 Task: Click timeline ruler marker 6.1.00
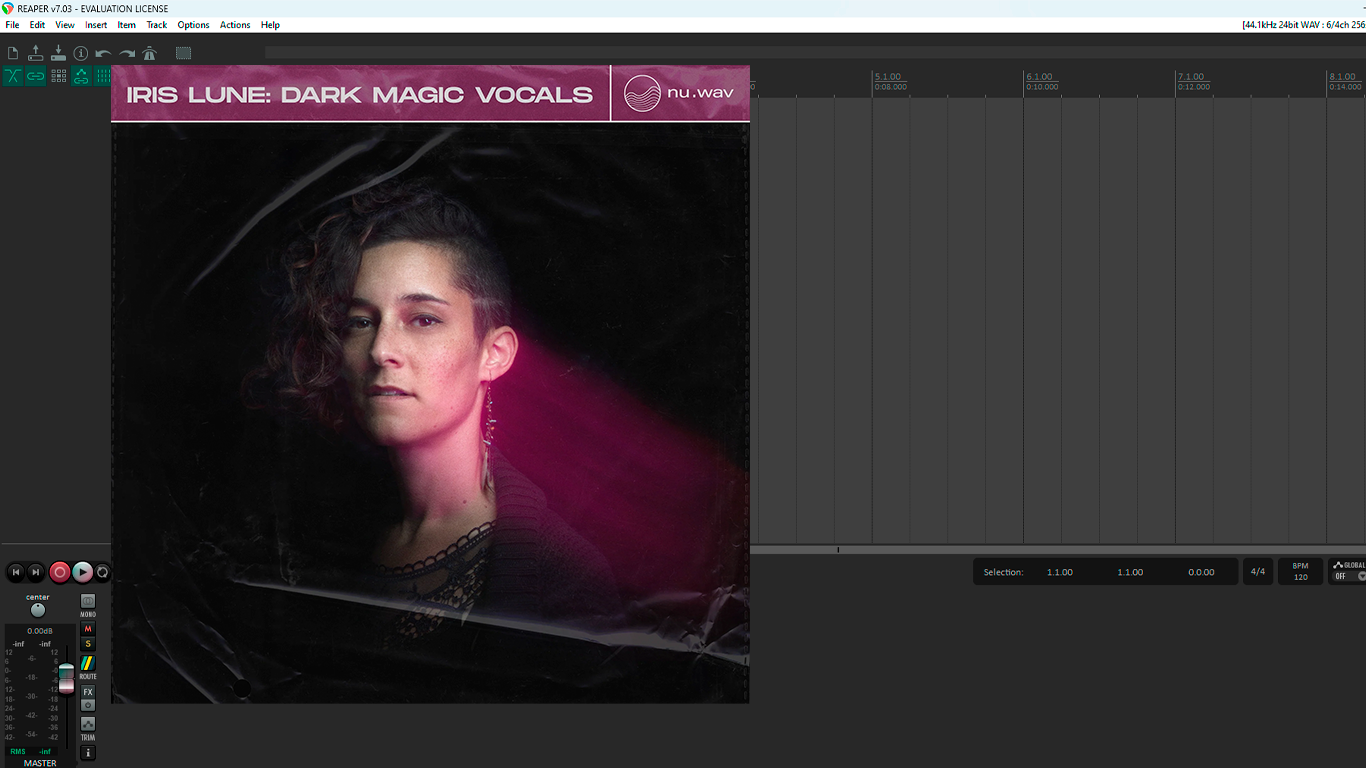pyautogui.click(x=1039, y=77)
